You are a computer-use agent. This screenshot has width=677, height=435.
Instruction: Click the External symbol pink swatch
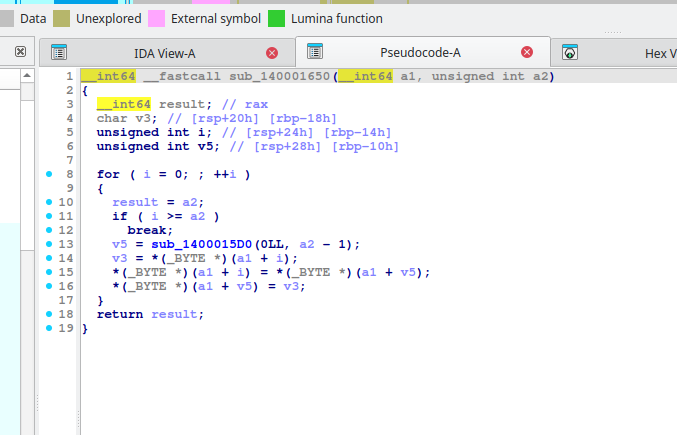156,19
